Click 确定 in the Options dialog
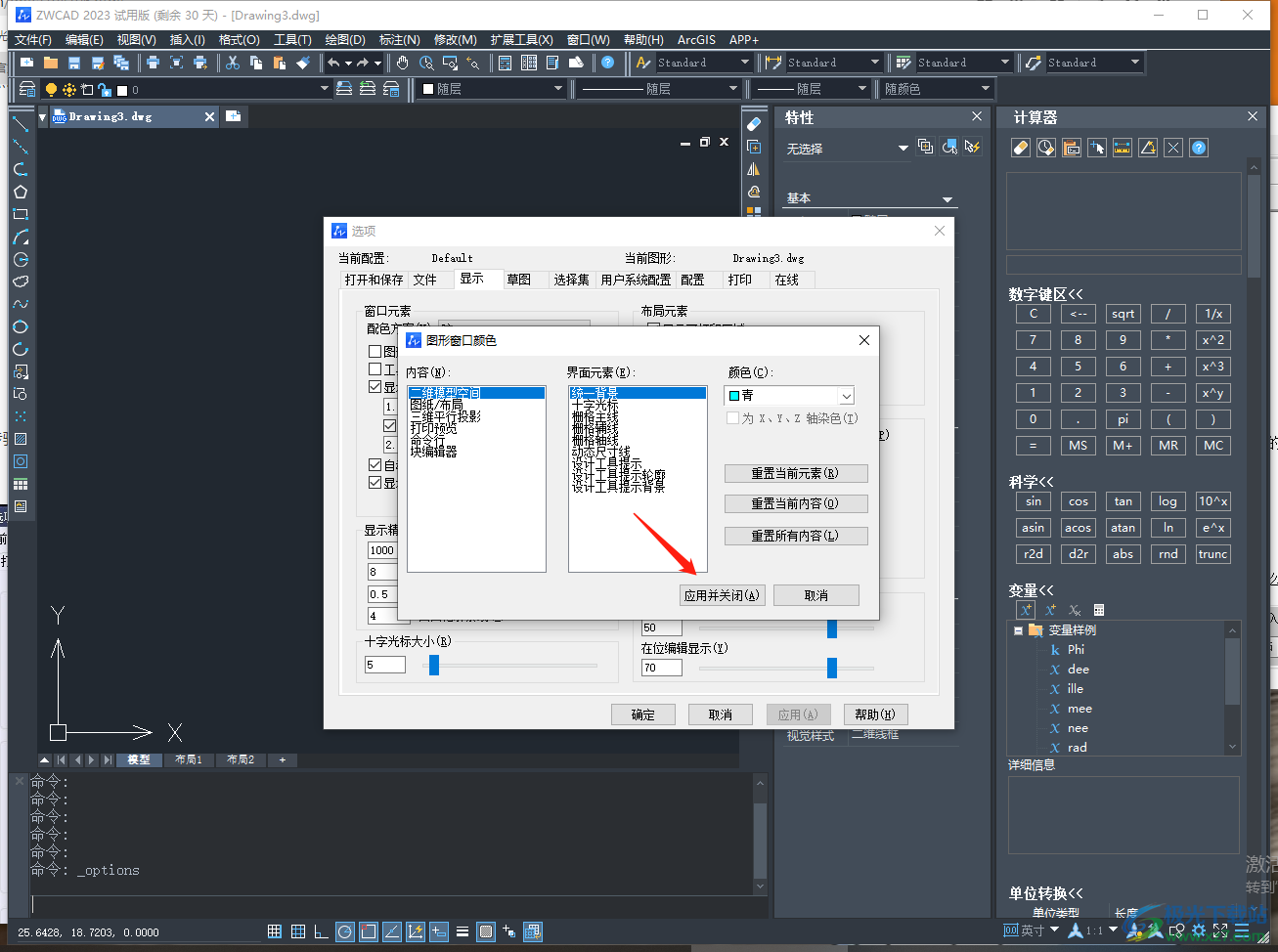 (643, 714)
